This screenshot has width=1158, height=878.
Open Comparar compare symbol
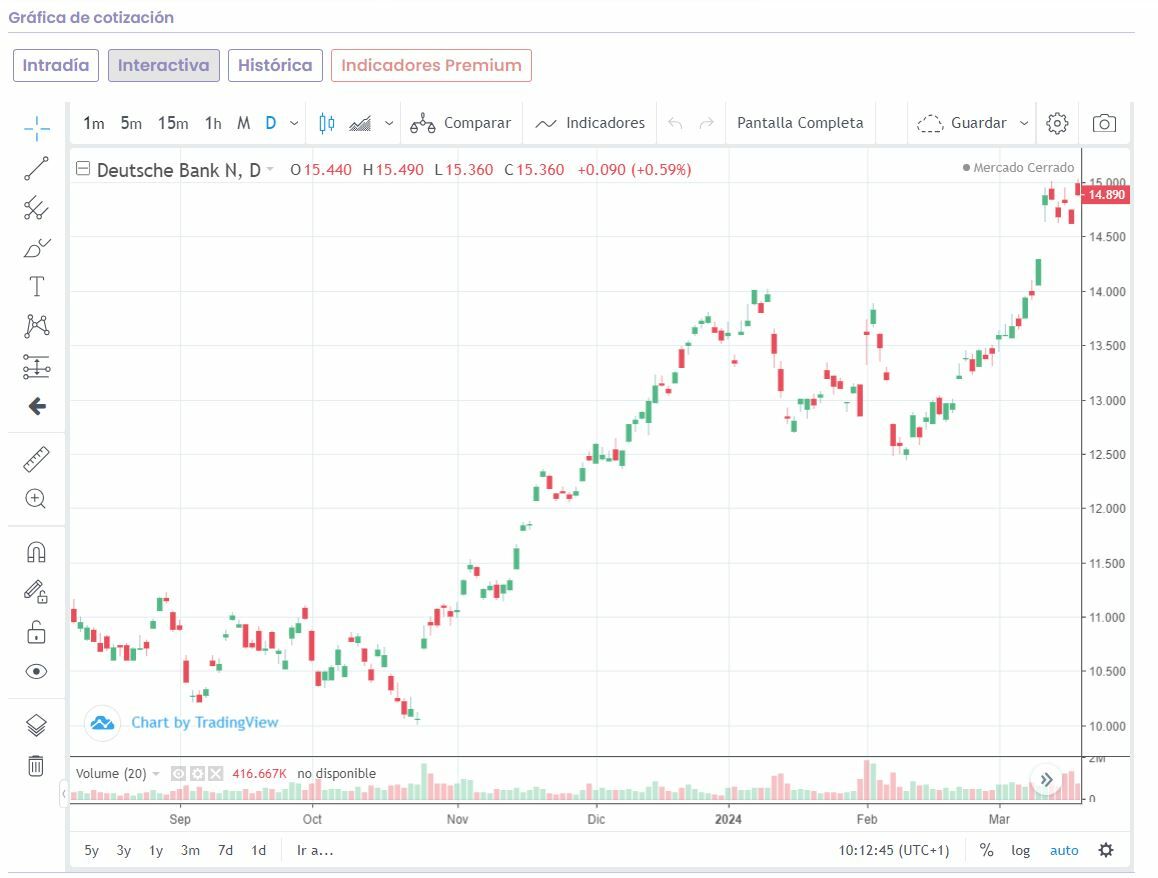[x=460, y=123]
